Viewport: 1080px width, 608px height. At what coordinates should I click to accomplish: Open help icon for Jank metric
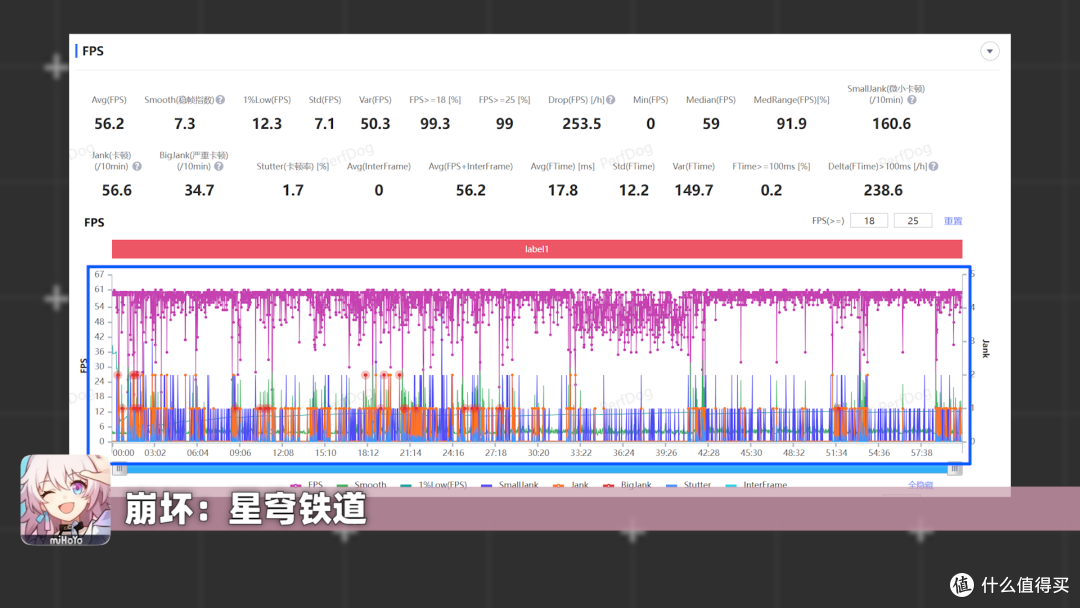tap(137, 166)
